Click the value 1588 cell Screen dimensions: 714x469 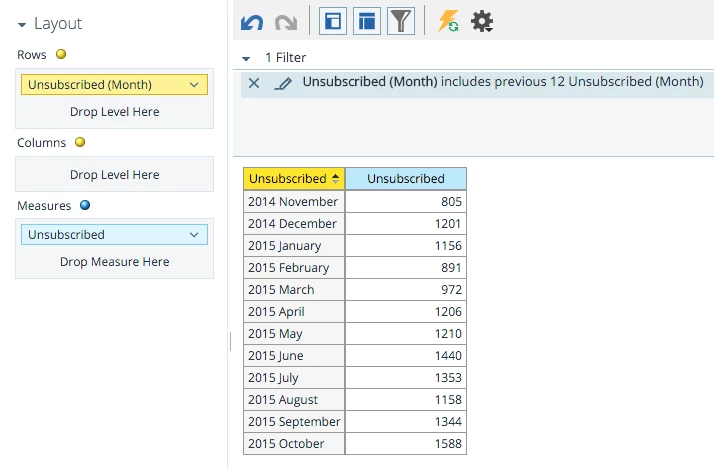point(406,444)
